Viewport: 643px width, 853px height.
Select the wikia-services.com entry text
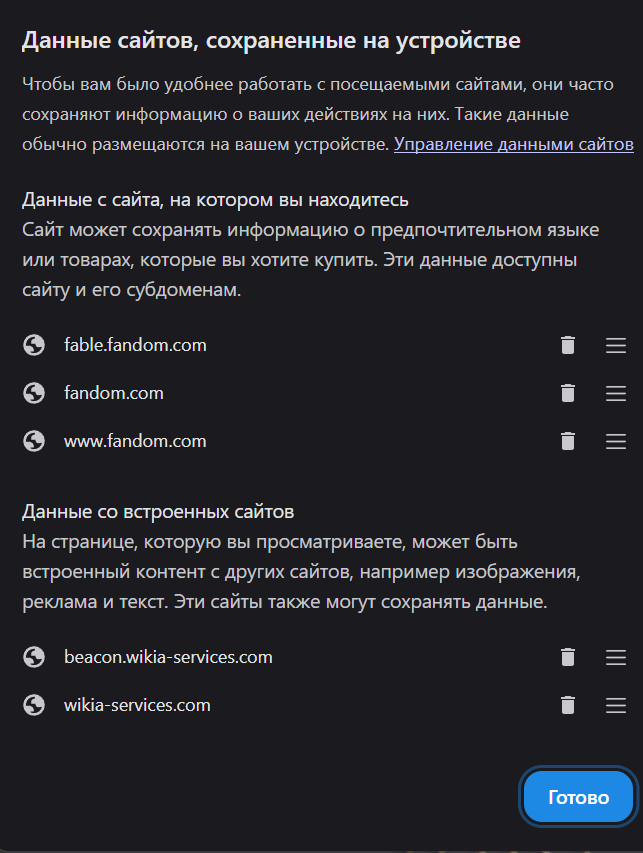point(137,705)
